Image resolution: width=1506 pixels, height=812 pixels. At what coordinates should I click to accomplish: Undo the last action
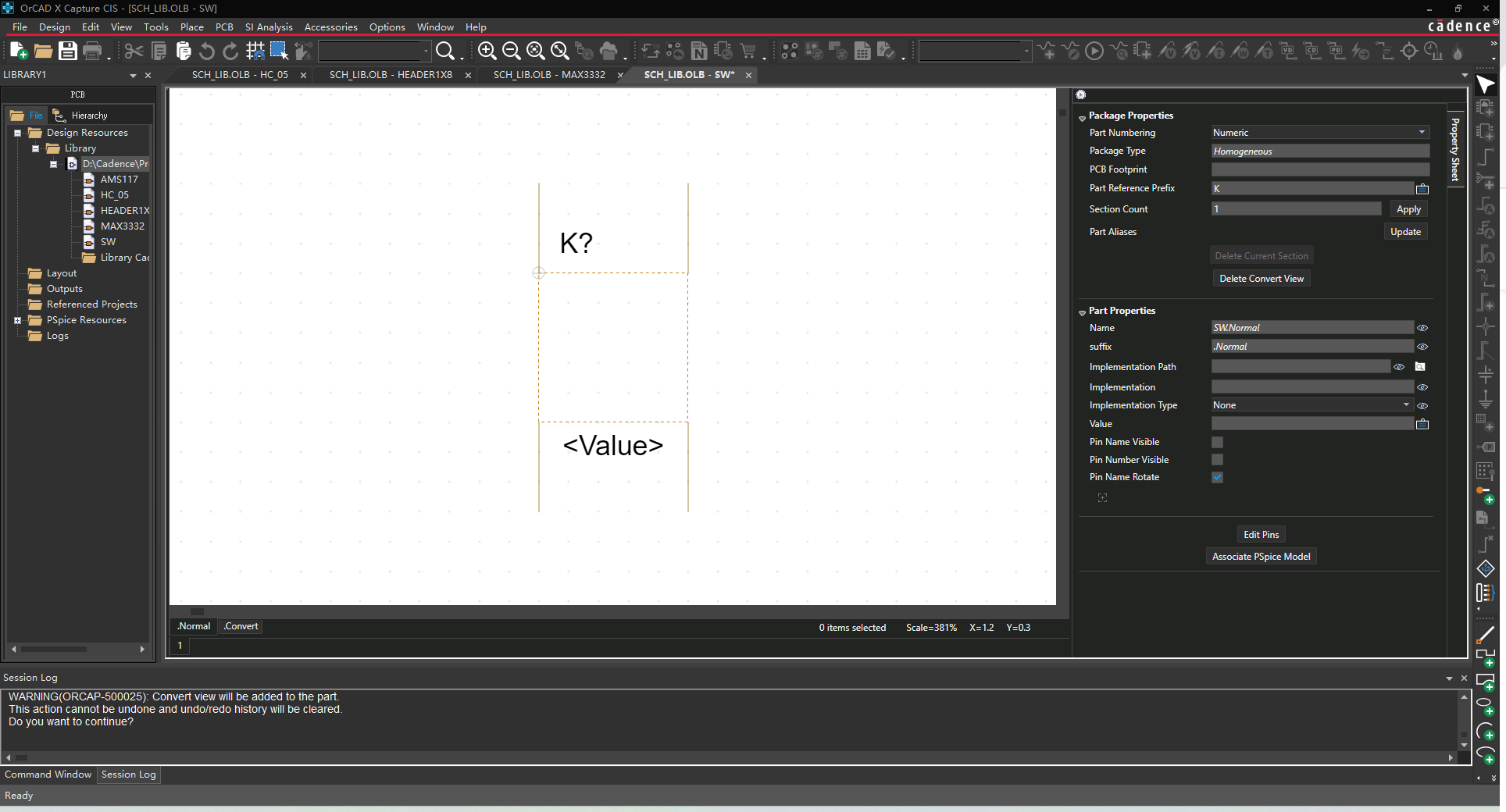click(207, 52)
